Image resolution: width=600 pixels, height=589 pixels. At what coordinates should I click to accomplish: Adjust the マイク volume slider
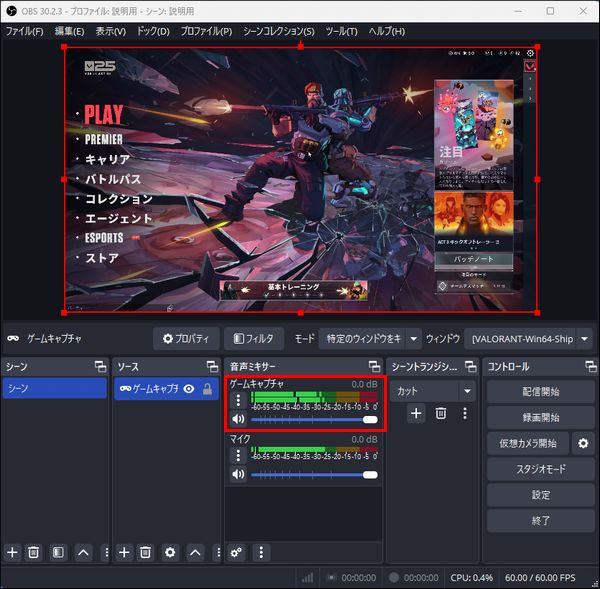(314, 475)
